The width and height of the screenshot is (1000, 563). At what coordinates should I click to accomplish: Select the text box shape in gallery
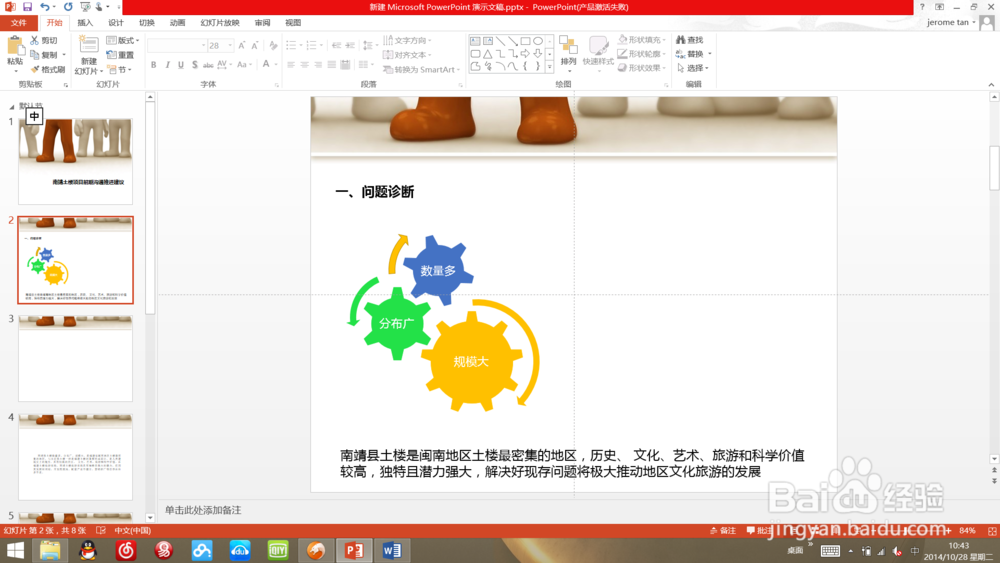pos(475,41)
